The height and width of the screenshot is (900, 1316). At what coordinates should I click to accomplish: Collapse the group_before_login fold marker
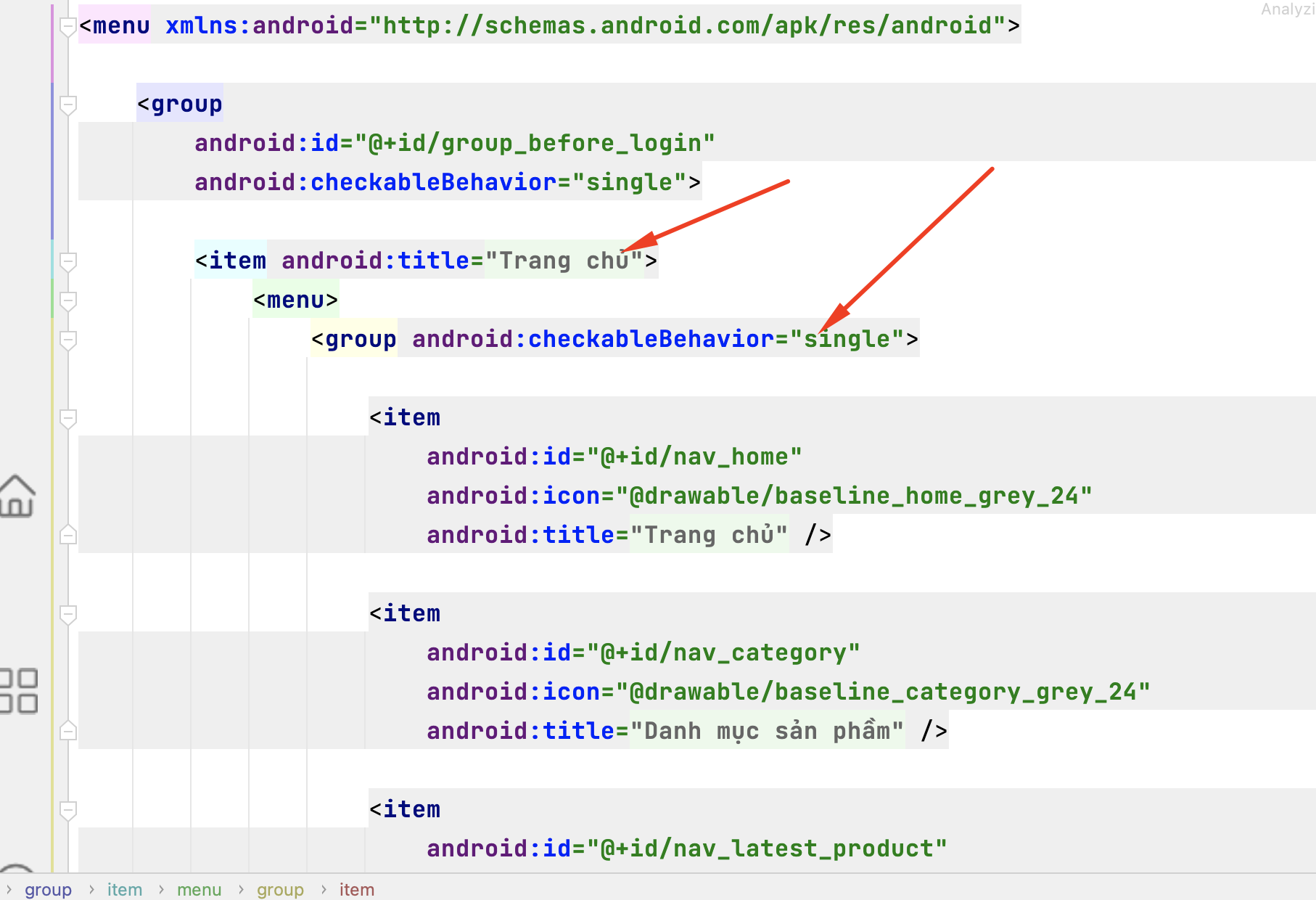click(x=67, y=105)
